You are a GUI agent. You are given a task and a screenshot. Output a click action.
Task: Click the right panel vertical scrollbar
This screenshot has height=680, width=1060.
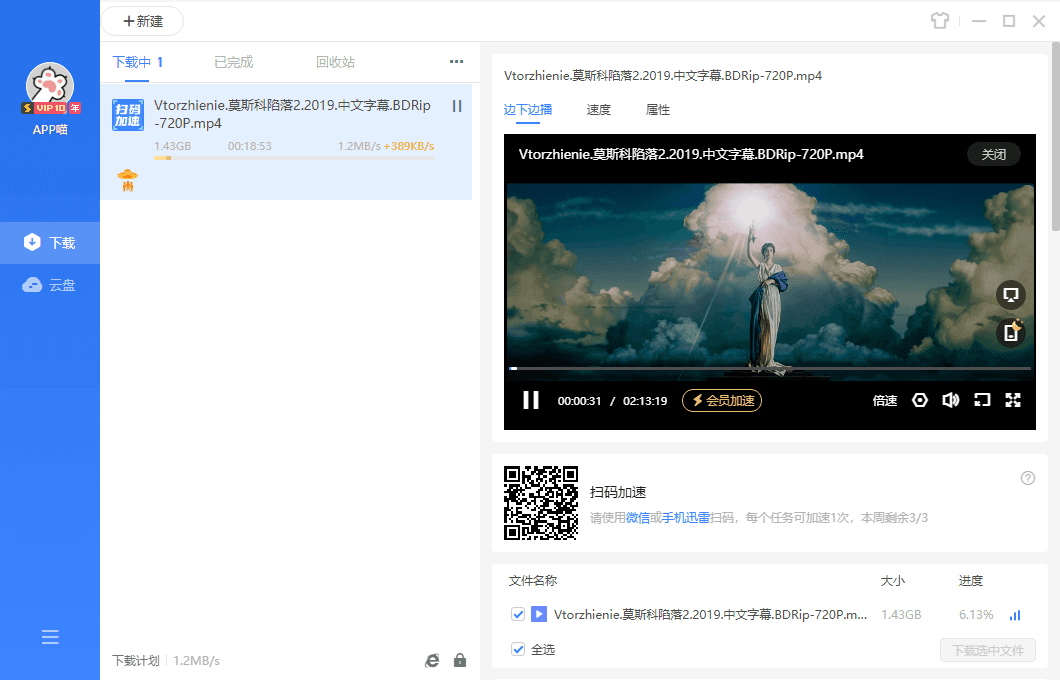[x=1055, y=135]
